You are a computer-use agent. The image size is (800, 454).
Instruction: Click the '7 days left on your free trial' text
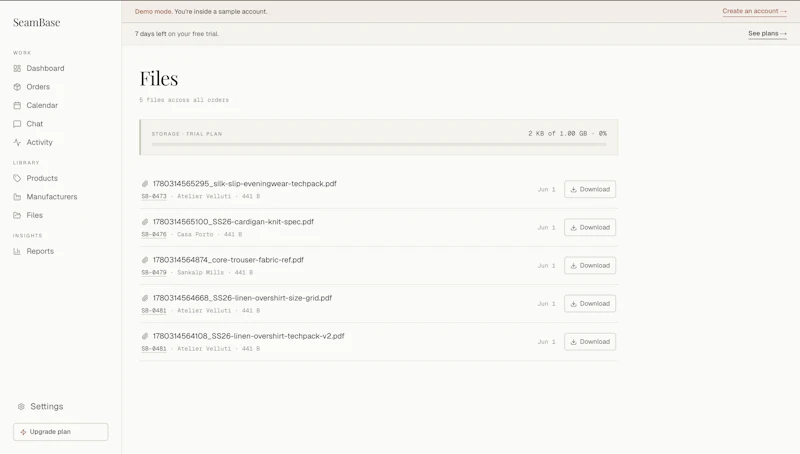point(177,34)
